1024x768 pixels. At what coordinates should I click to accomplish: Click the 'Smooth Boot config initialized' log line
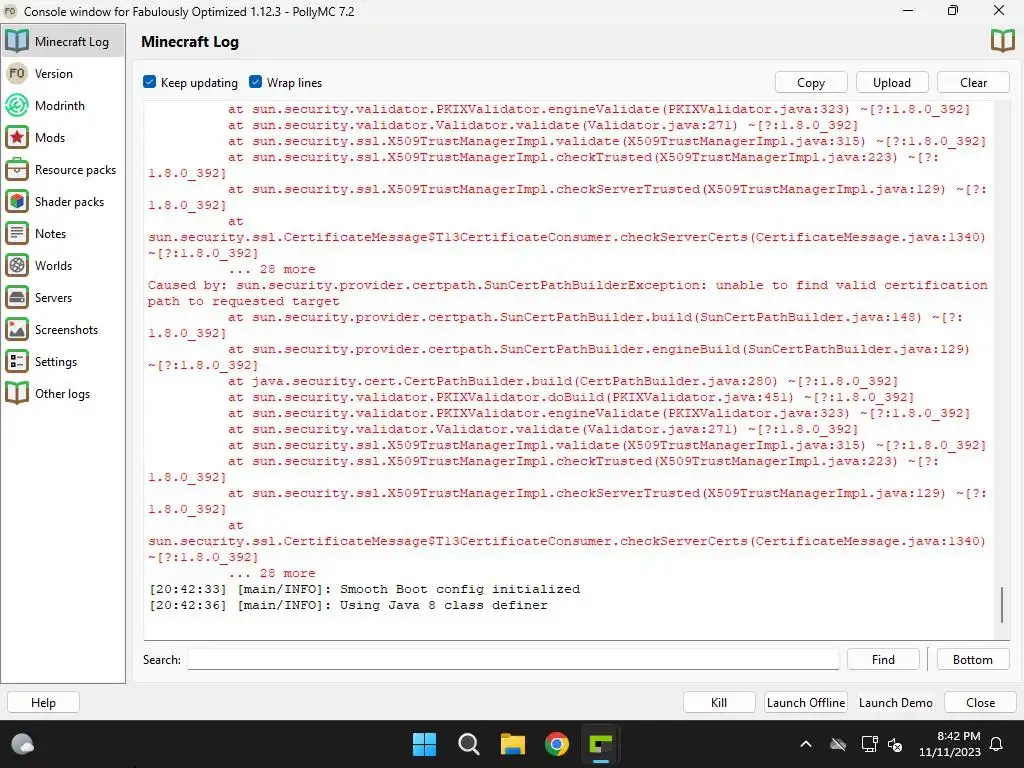point(364,589)
